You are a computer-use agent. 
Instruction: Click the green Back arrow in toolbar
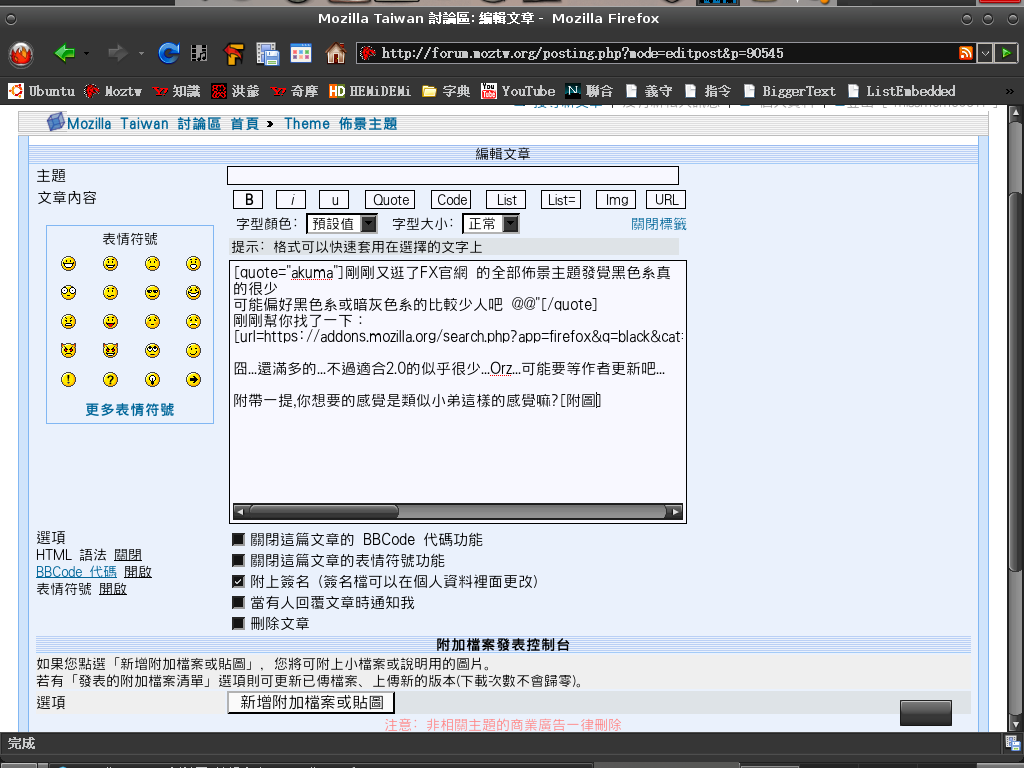[x=65, y=53]
